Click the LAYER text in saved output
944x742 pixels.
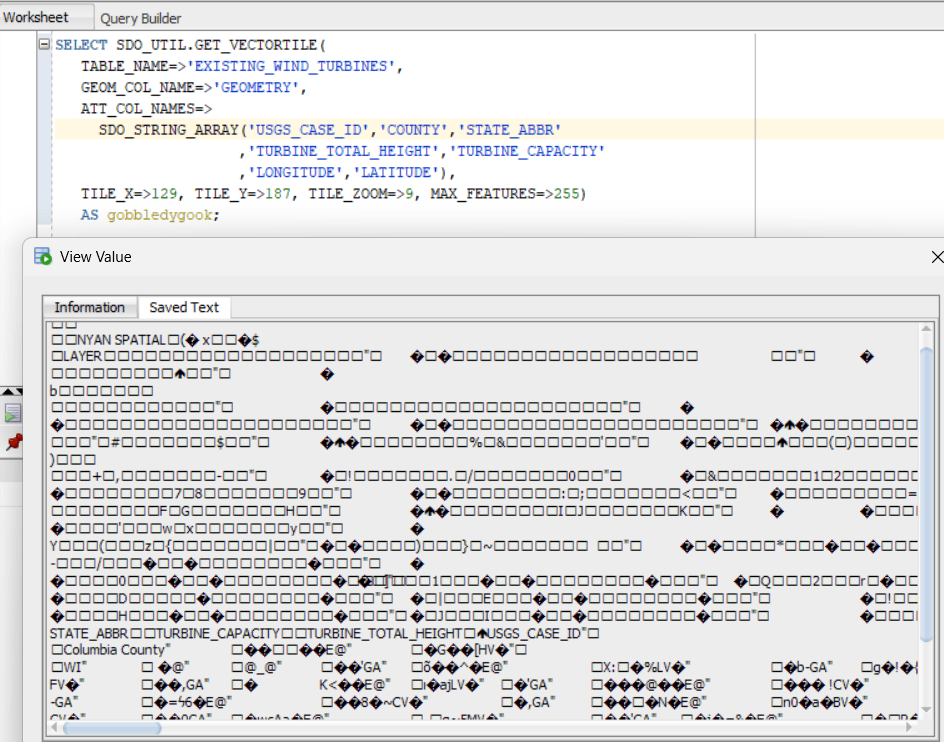[82, 357]
